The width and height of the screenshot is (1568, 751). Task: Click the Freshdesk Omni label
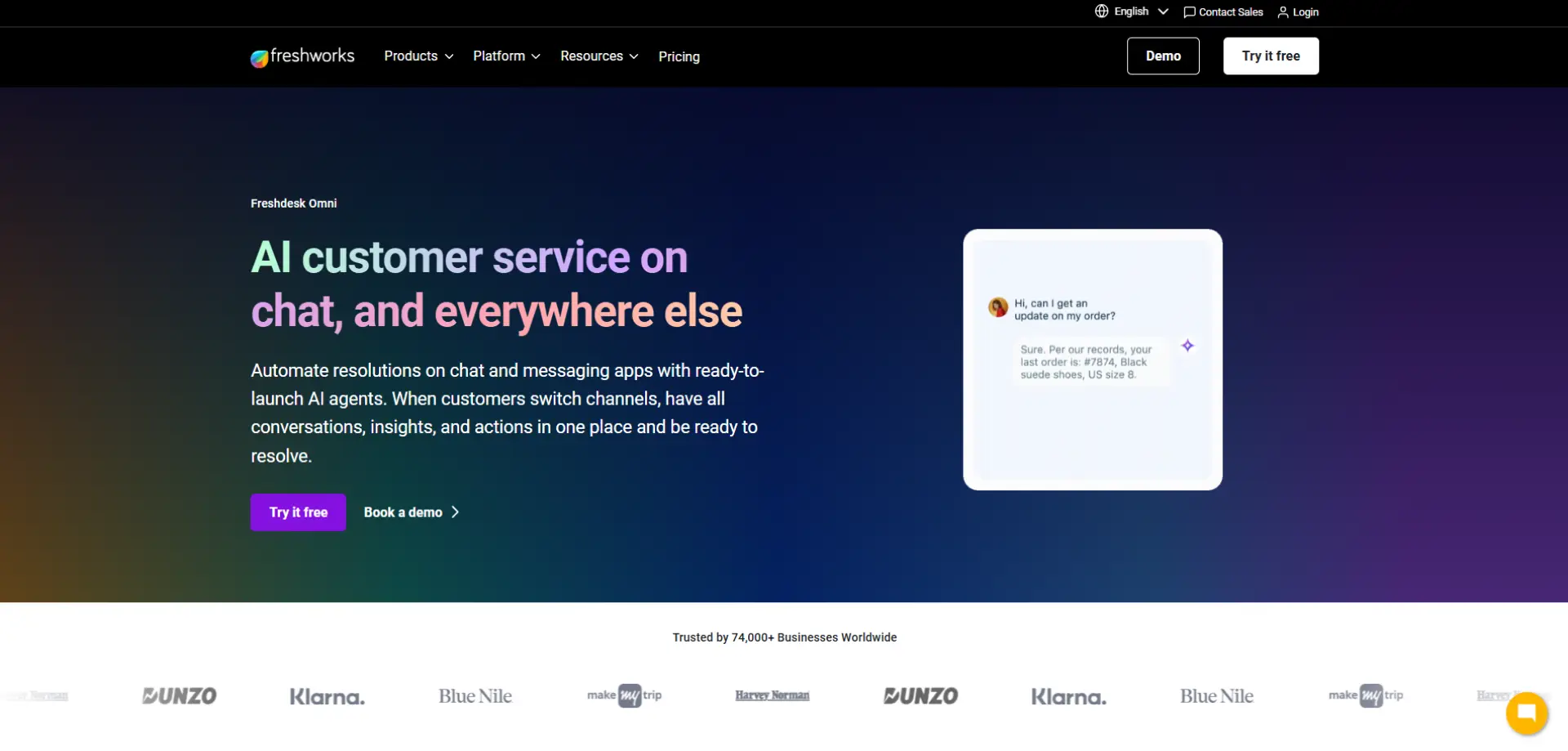click(x=294, y=203)
